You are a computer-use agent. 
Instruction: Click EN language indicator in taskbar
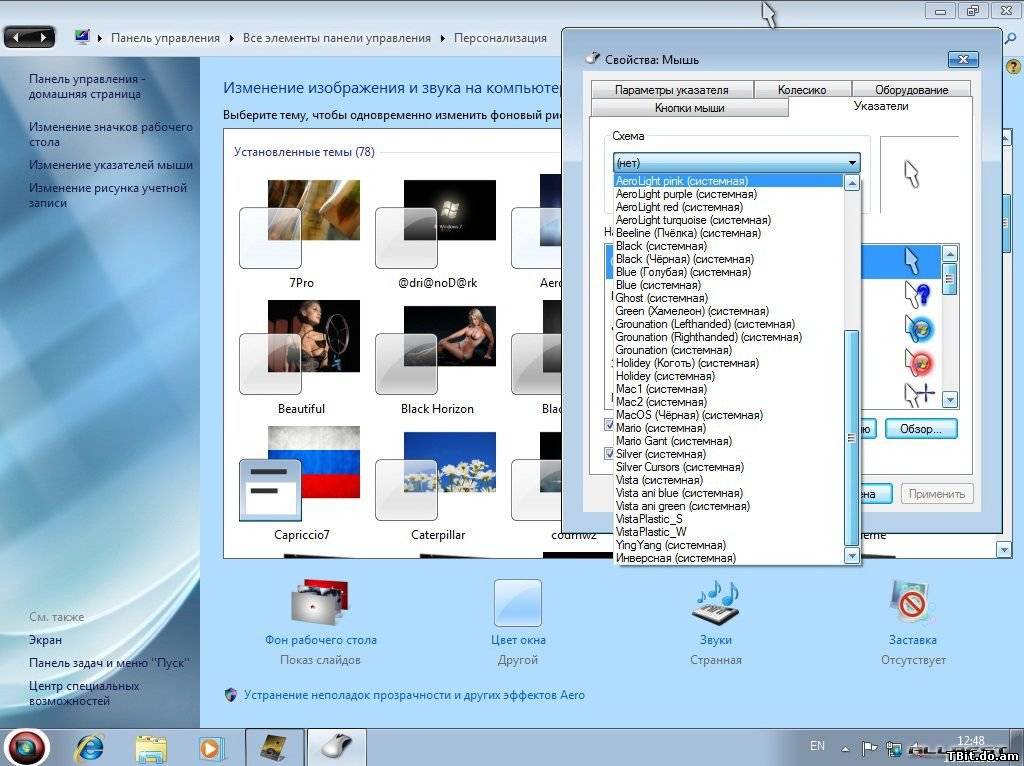pos(817,746)
